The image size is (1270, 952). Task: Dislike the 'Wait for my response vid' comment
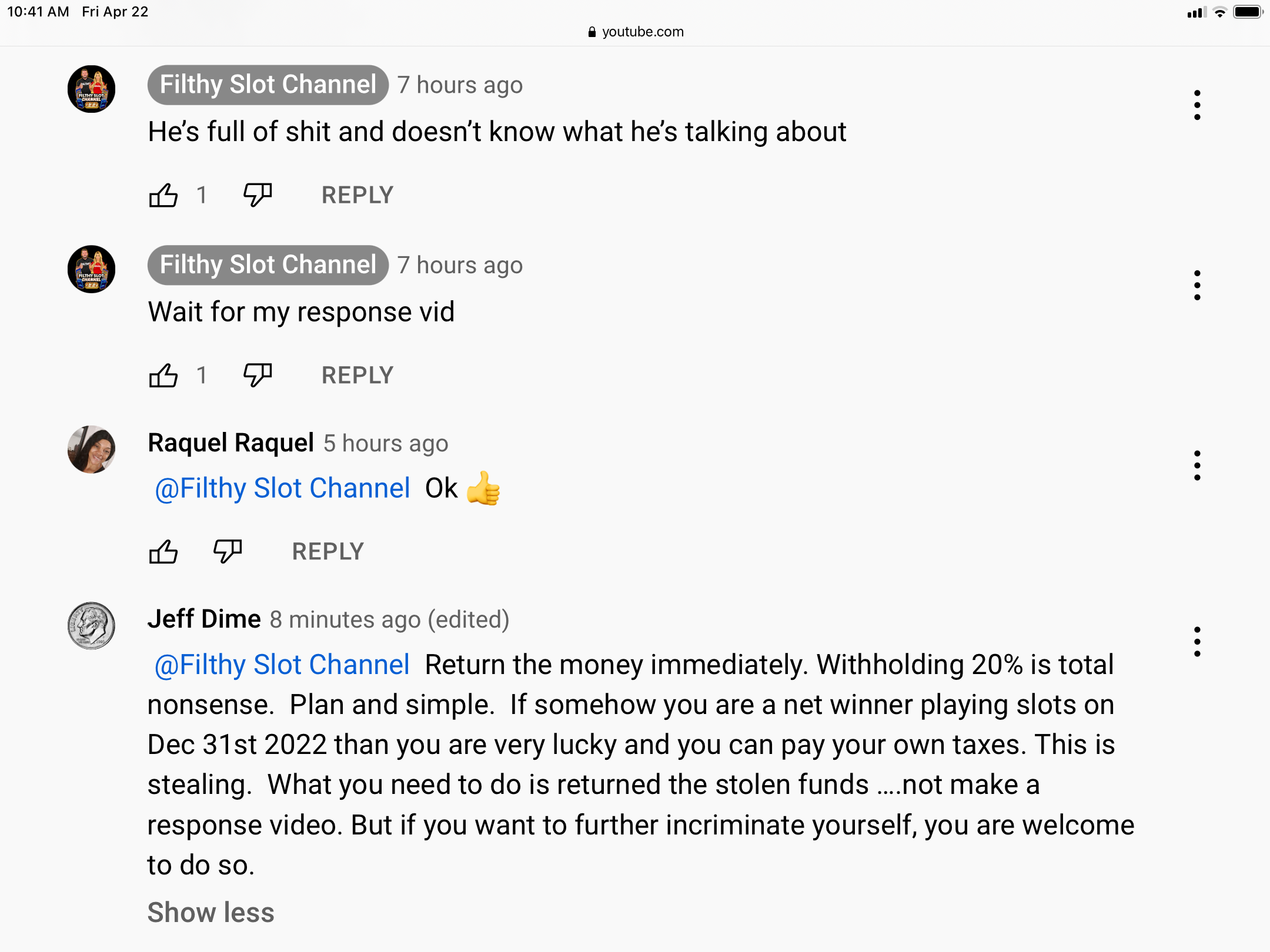(x=258, y=376)
